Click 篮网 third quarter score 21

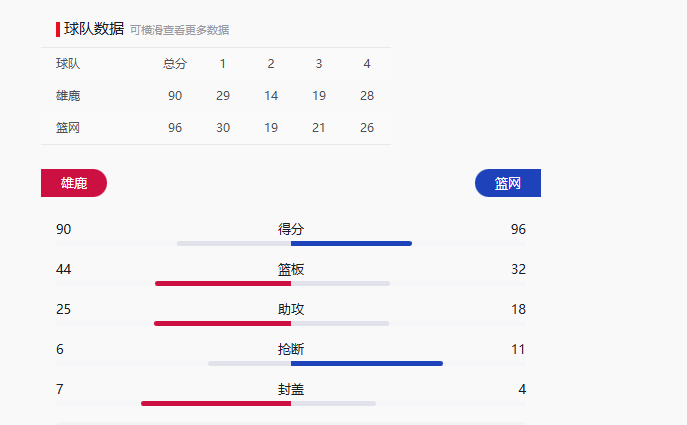(x=319, y=128)
